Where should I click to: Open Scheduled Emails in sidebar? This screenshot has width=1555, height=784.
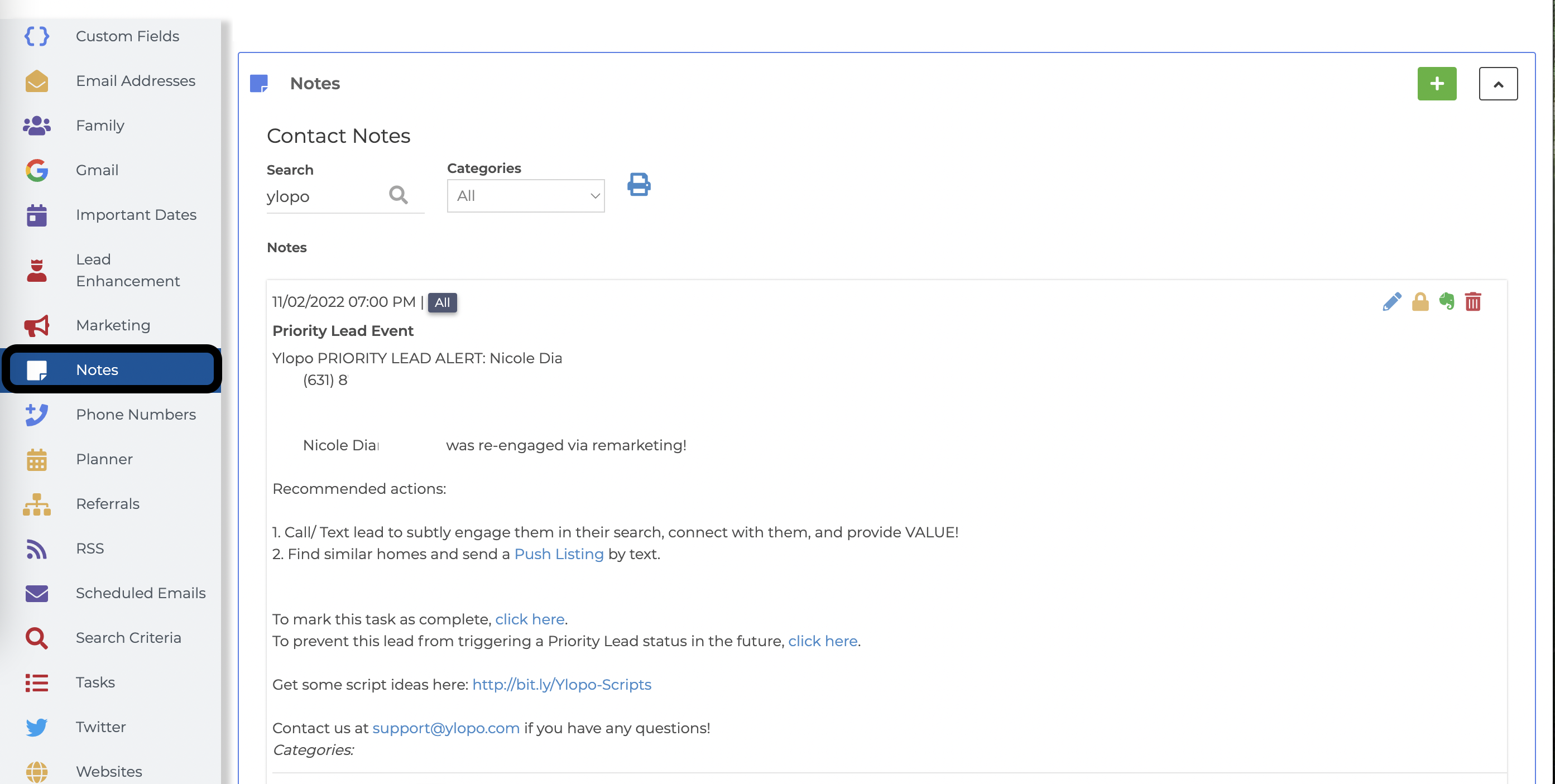(x=140, y=593)
